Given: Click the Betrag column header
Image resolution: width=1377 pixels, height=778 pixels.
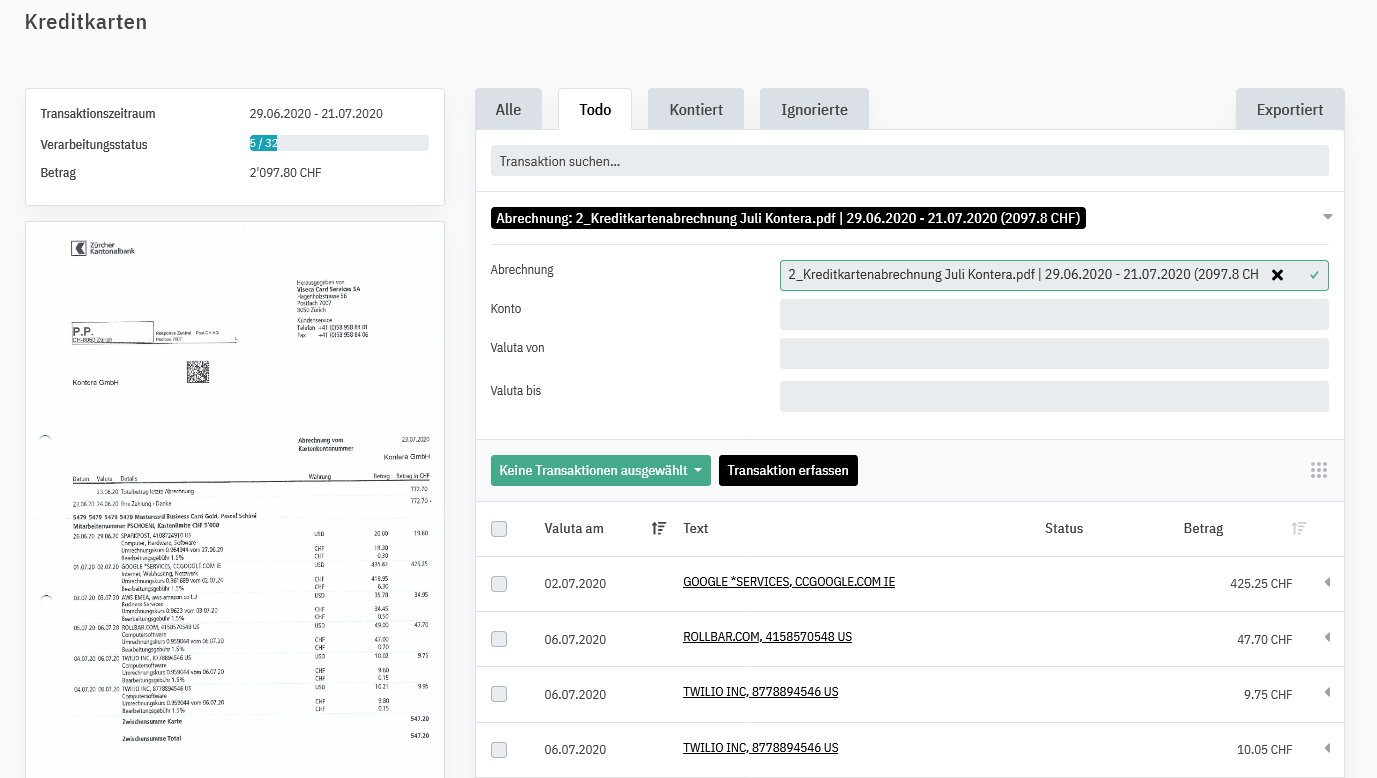Looking at the screenshot, I should [x=1203, y=528].
